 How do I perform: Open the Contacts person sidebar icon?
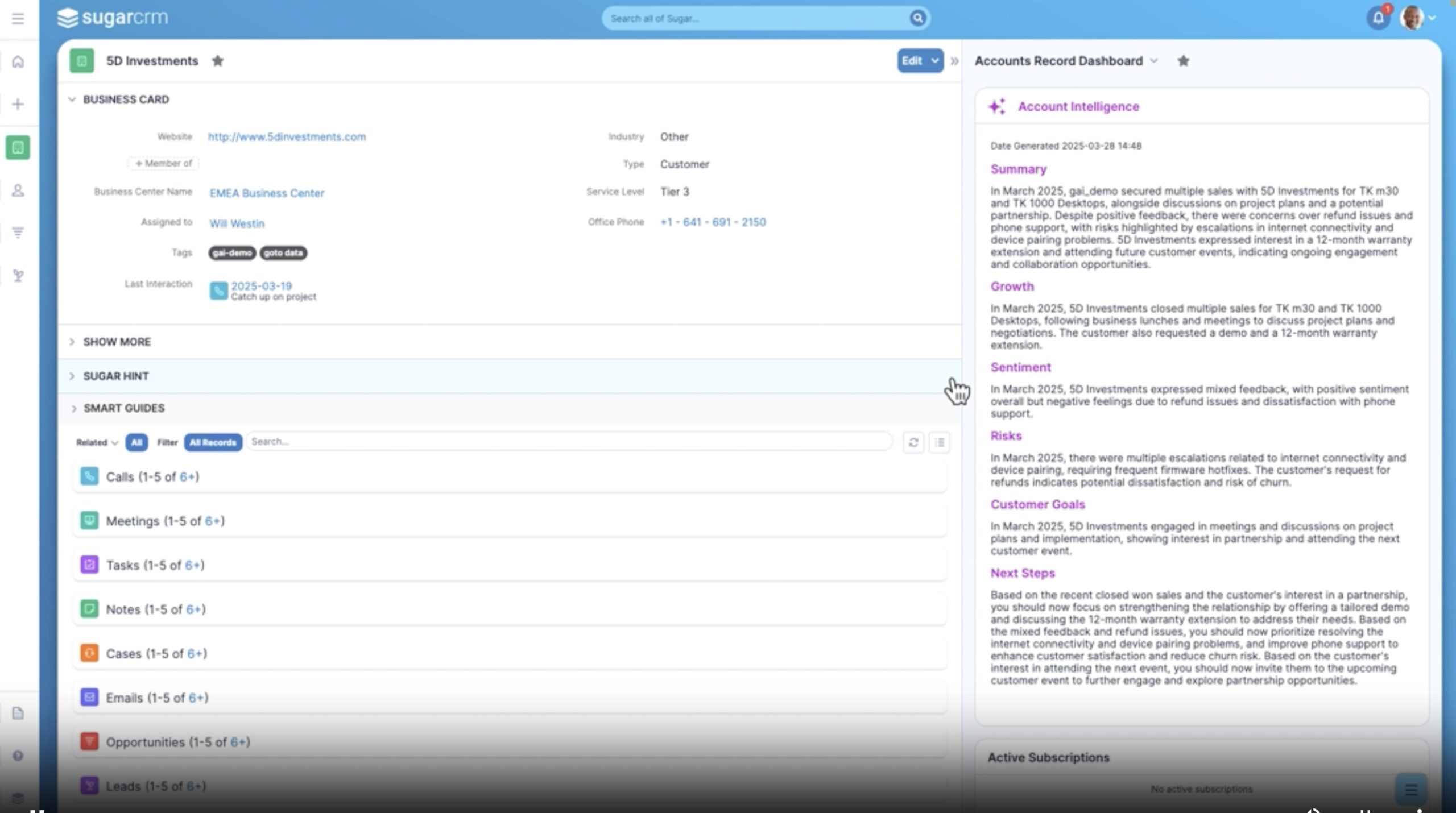(x=18, y=190)
